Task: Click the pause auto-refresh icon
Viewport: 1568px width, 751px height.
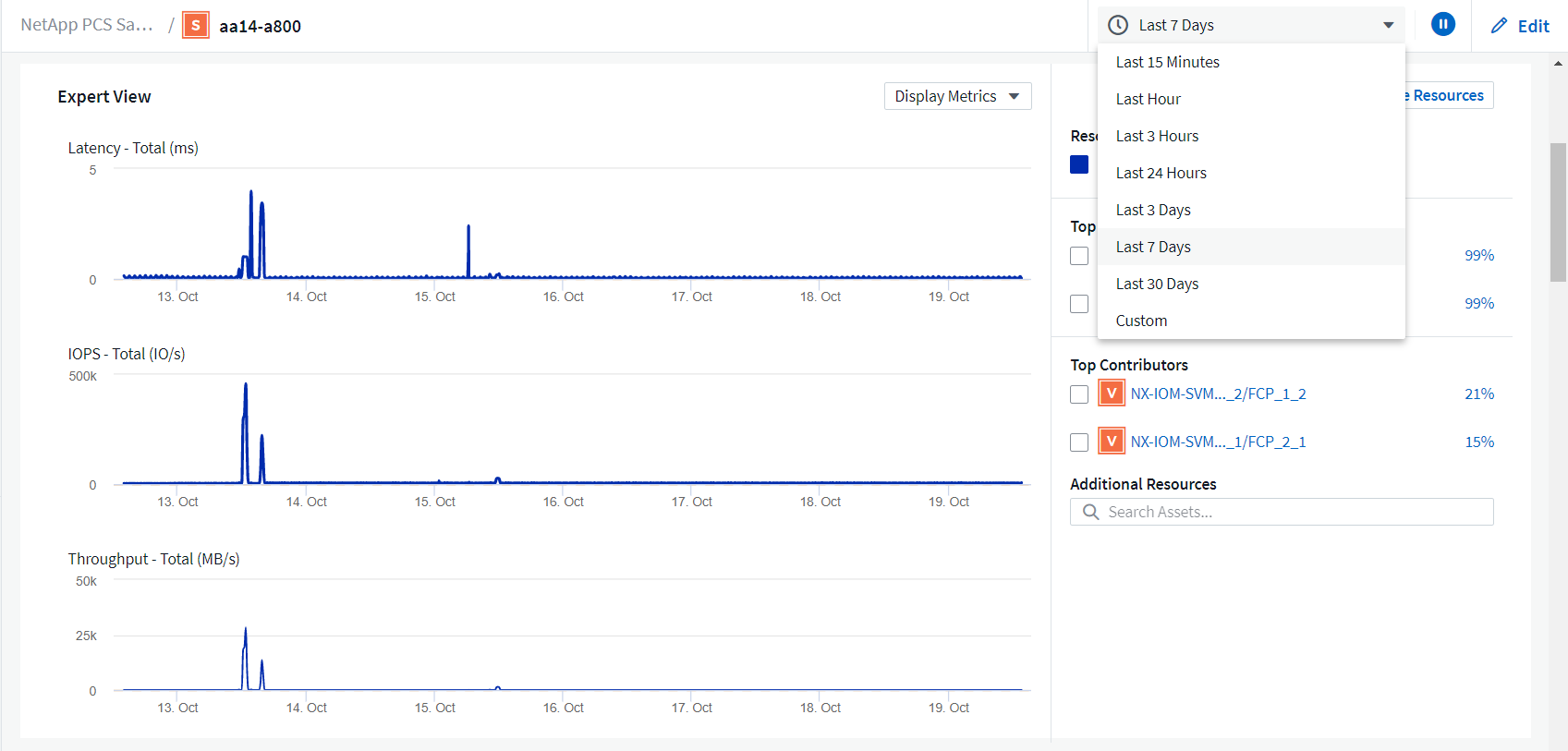Action: pos(1442,25)
